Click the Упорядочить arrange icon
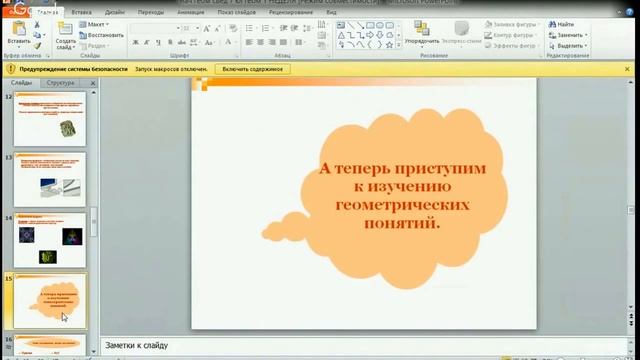Viewport: 640px width, 360px height. pos(422,28)
